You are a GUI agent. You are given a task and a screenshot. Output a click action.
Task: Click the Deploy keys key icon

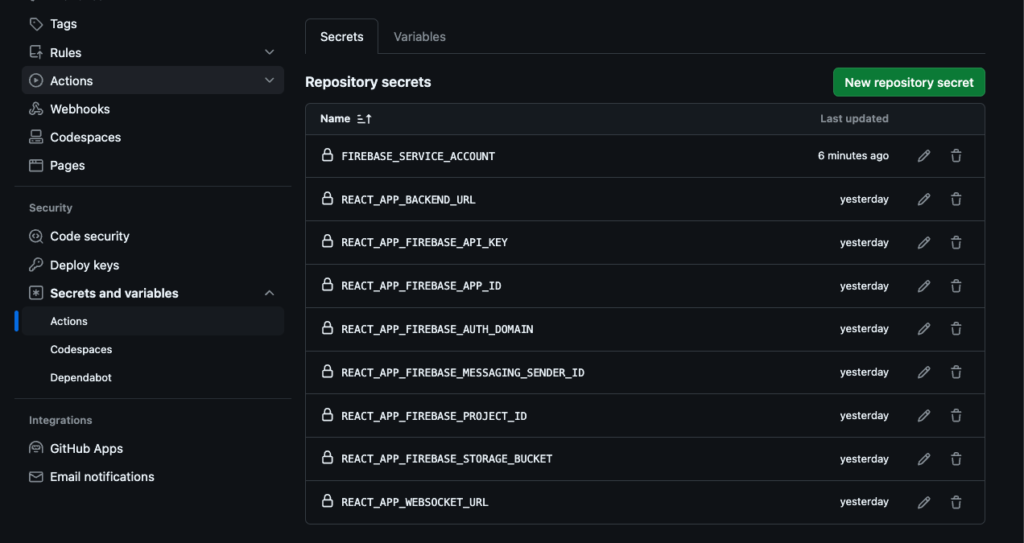click(x=36, y=265)
